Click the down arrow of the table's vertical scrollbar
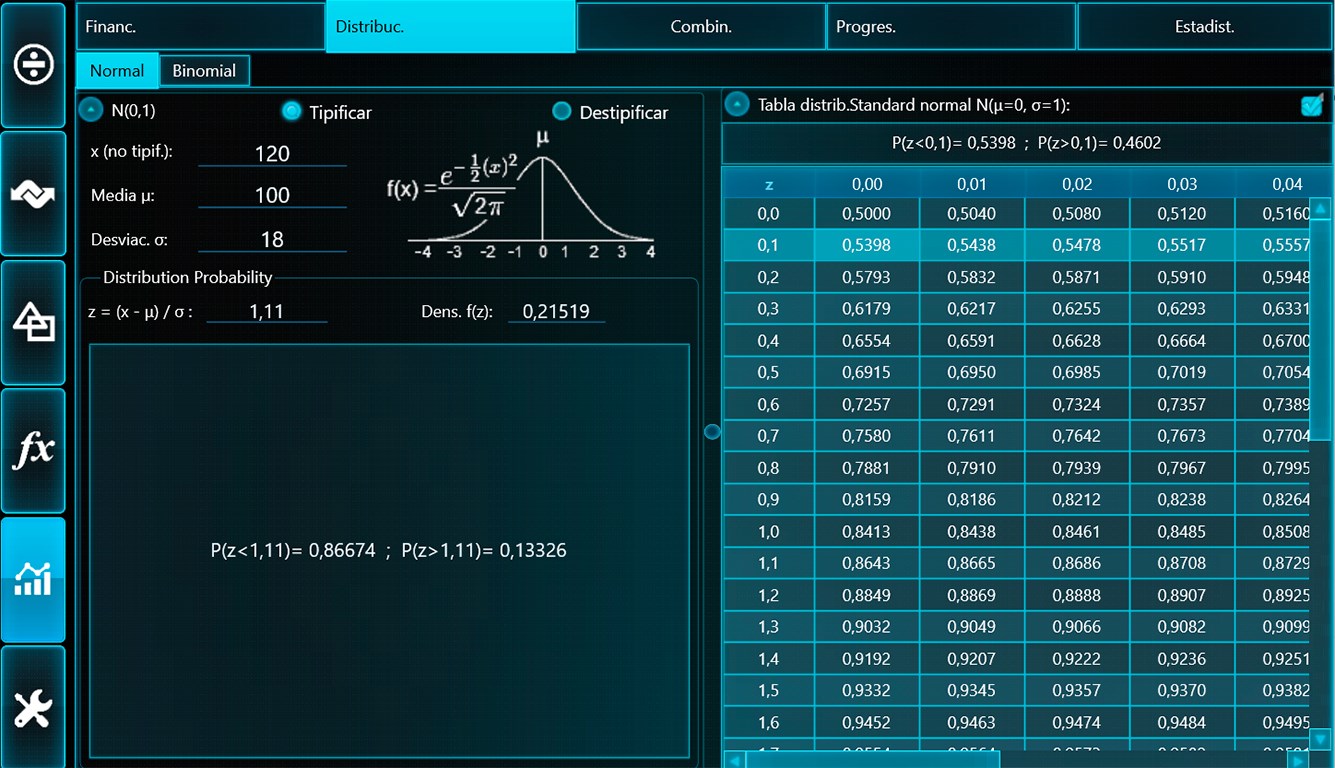Viewport: 1335px width, 768px height. click(1320, 738)
